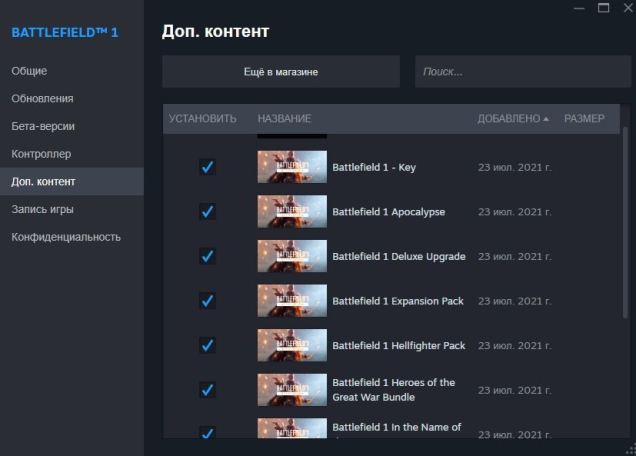Toggle Battlefield 1 Expansion Pack checkbox
Viewport: 636px width, 456px height.
tap(207, 301)
